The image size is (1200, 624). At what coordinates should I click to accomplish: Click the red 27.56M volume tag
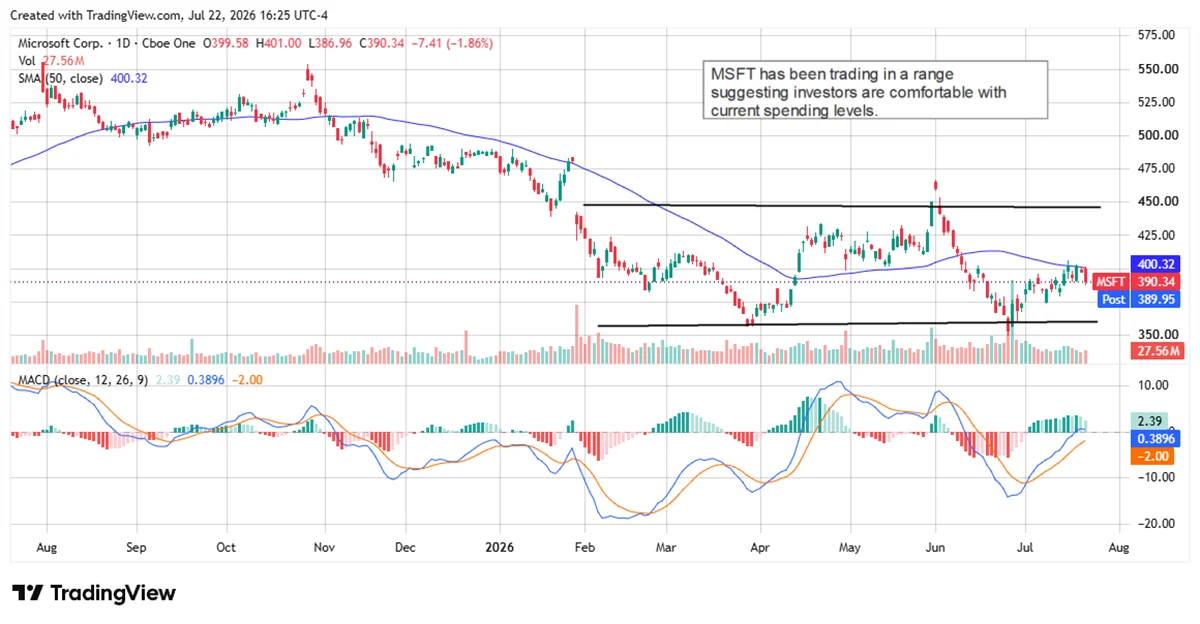tap(1159, 351)
